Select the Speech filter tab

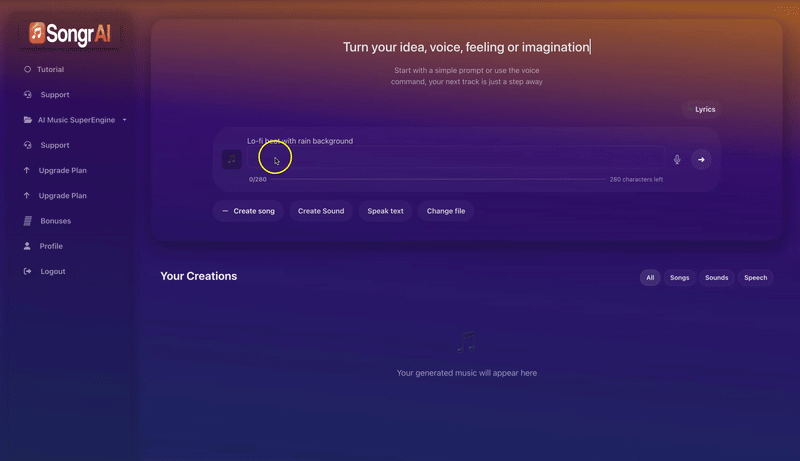tap(755, 277)
